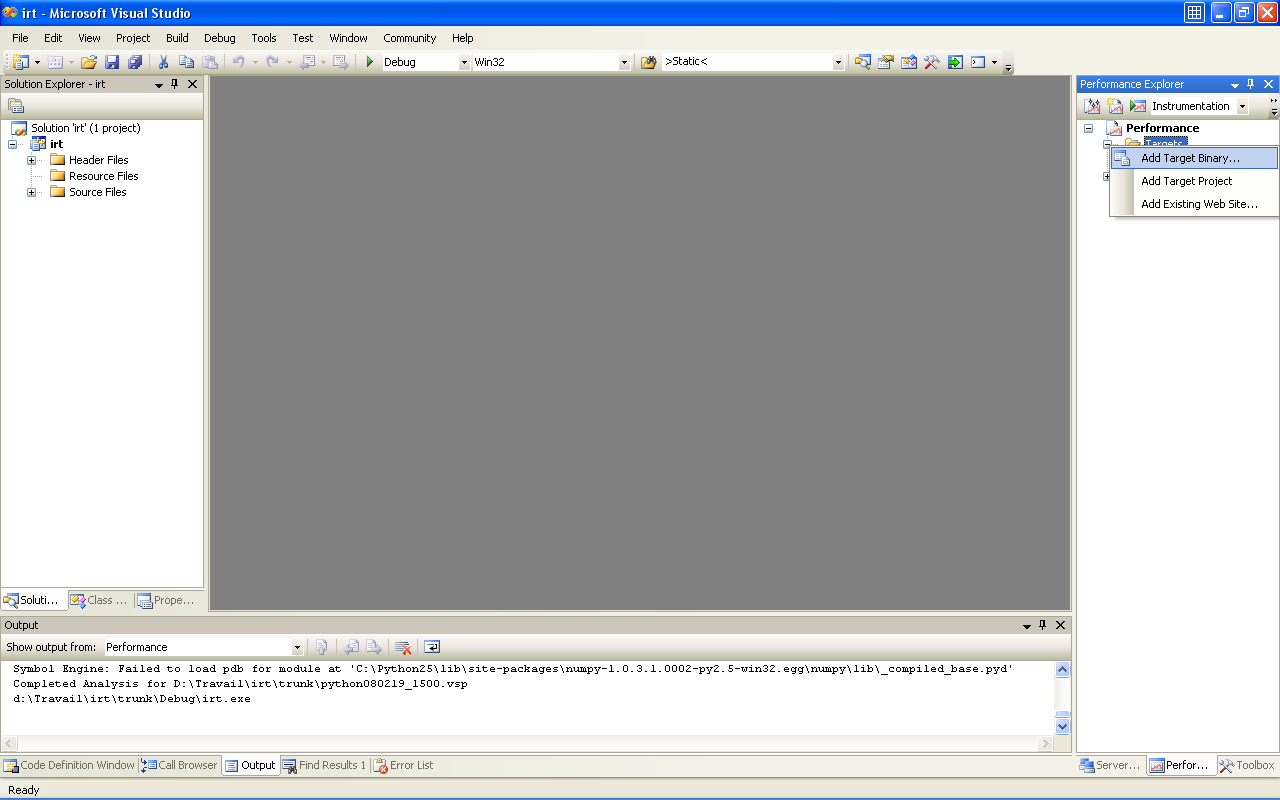Toggle auto-hide pin on Solution Explorer
Viewport: 1280px width, 800px height.
point(175,85)
